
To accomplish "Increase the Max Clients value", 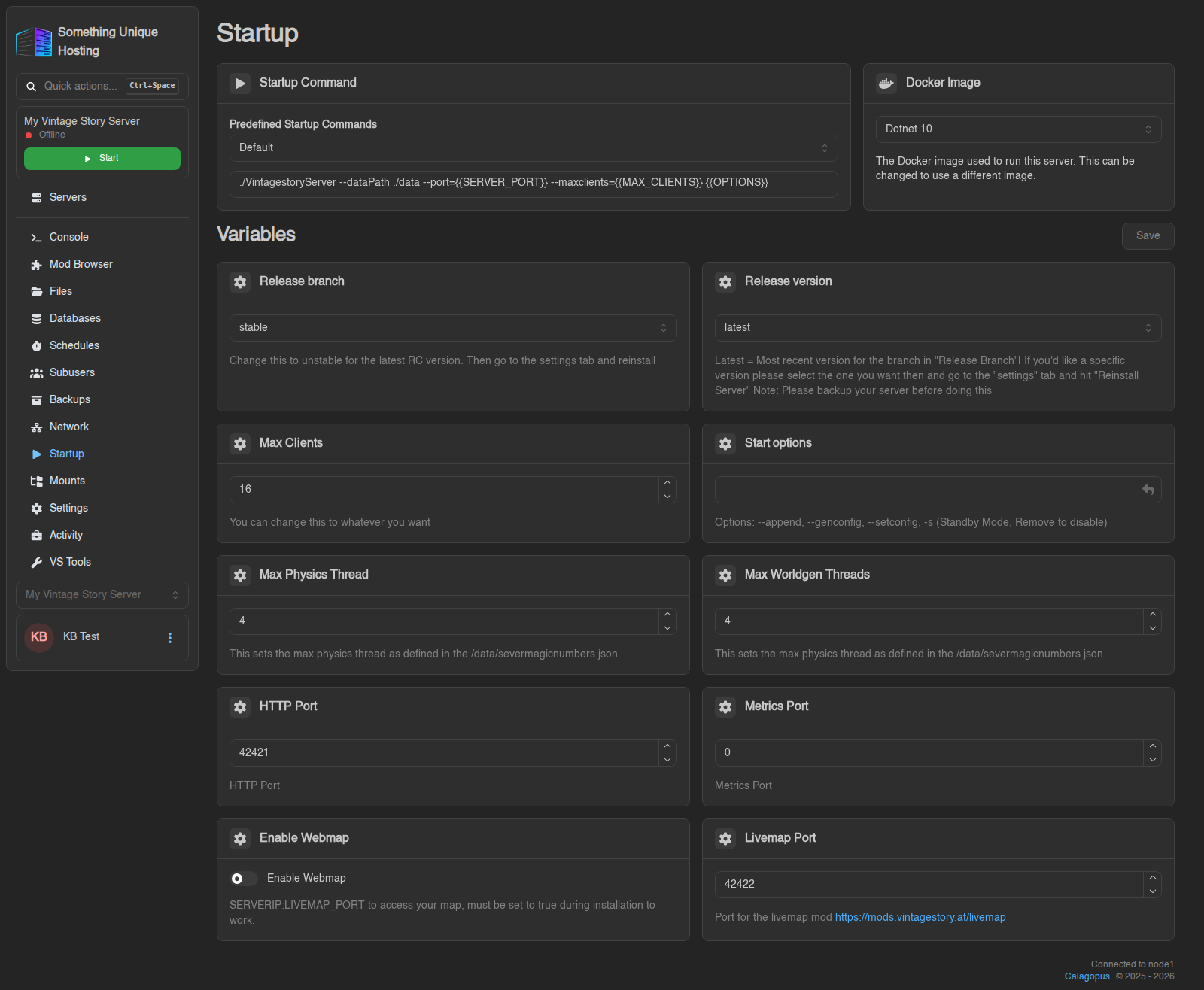I will click(667, 483).
